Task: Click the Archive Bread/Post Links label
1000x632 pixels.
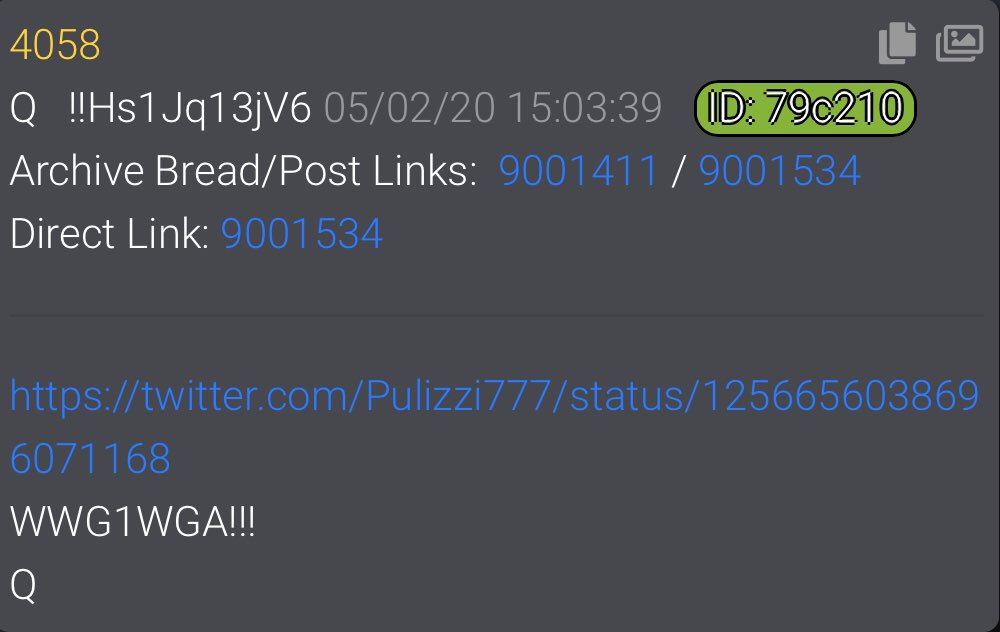Action: coord(244,171)
